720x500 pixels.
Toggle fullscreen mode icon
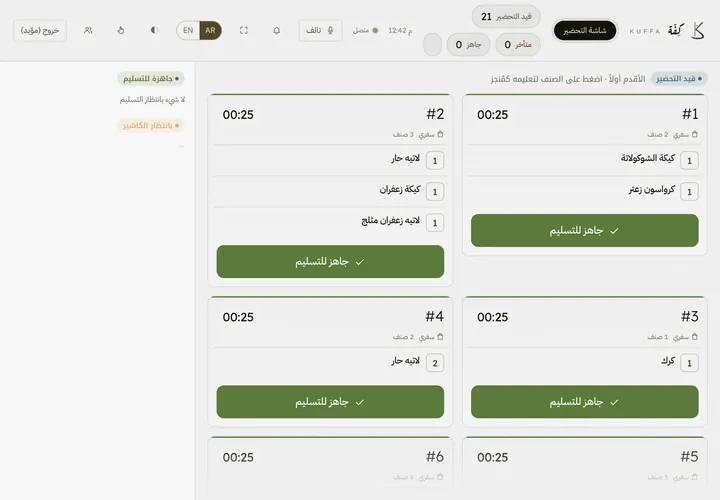(244, 30)
